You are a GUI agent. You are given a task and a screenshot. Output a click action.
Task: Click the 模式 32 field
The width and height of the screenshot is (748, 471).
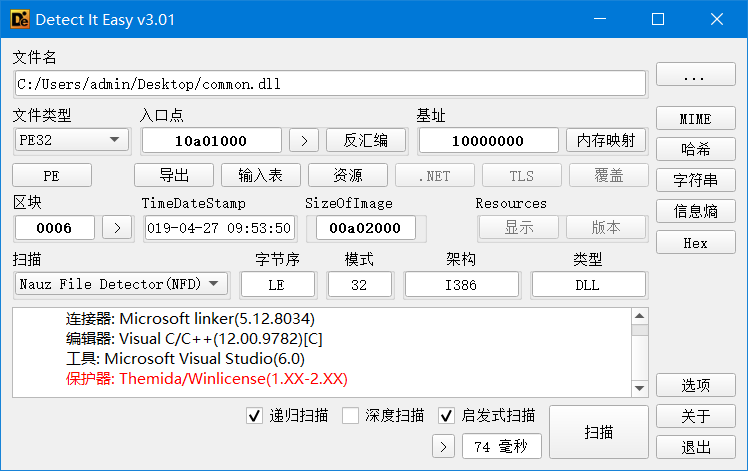359,284
